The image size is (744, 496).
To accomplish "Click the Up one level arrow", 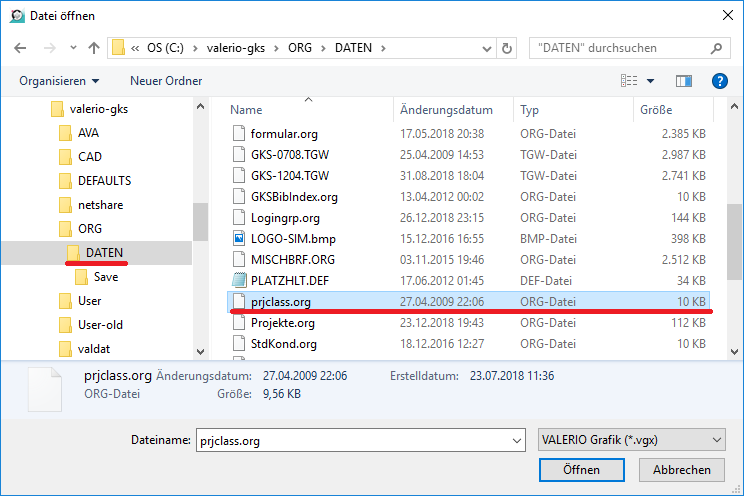I will (x=93, y=47).
